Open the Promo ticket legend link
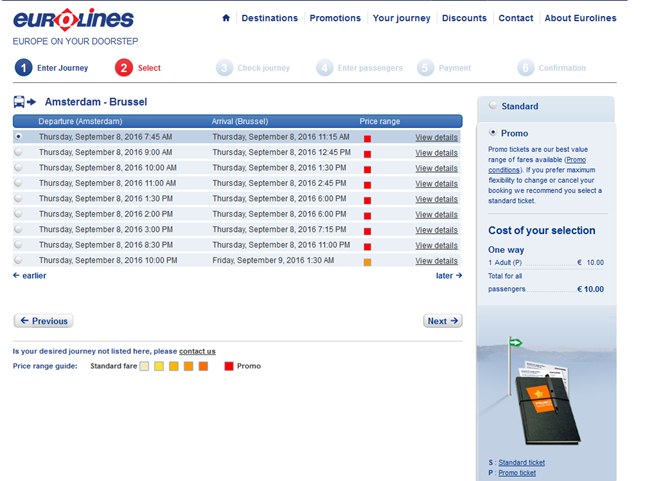 517,473
